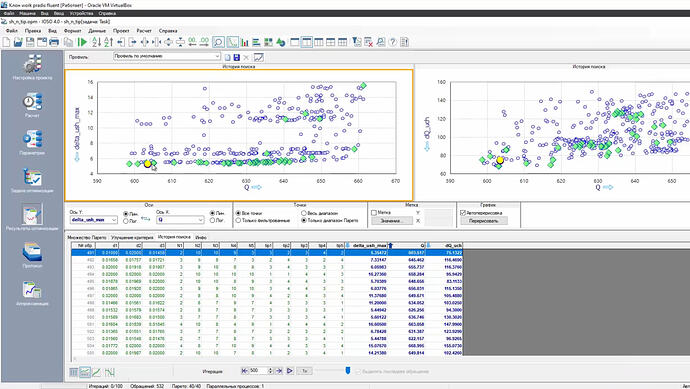Open the Проект menu
The width and height of the screenshot is (690, 389).
click(x=121, y=31)
